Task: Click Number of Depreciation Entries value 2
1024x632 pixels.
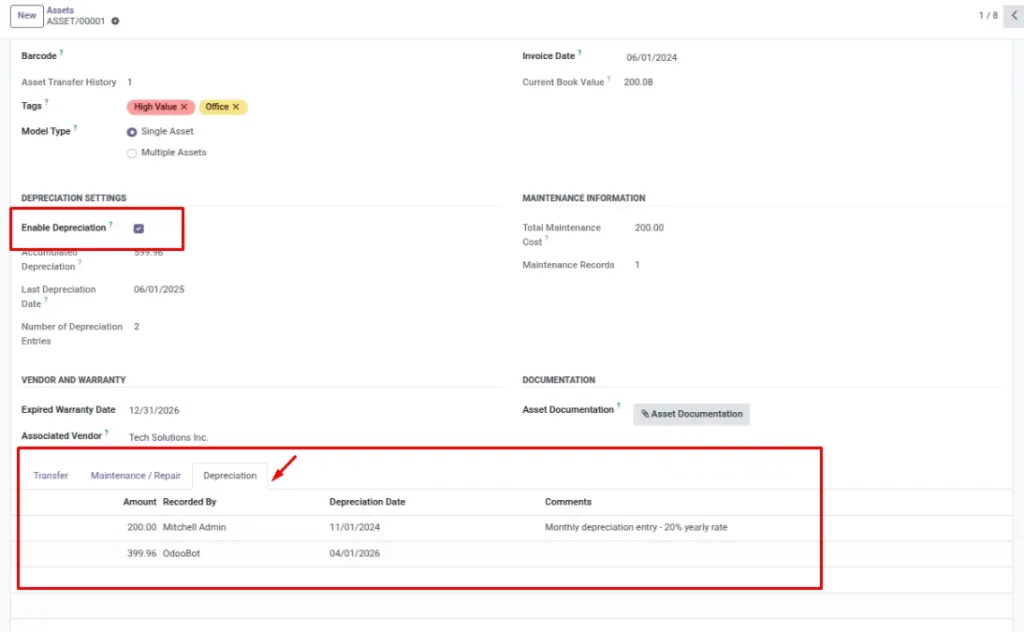Action: (136, 326)
